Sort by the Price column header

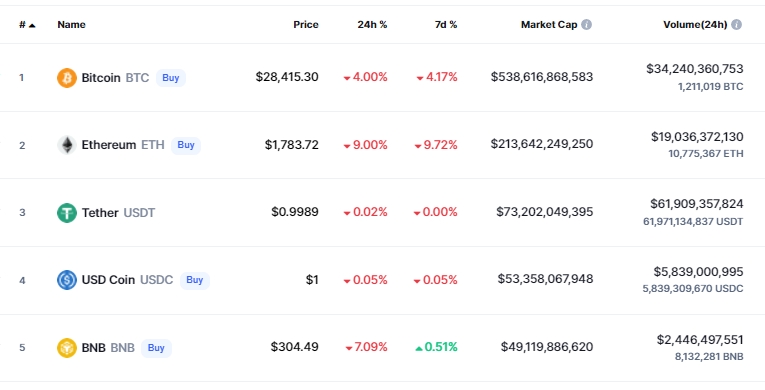click(306, 24)
